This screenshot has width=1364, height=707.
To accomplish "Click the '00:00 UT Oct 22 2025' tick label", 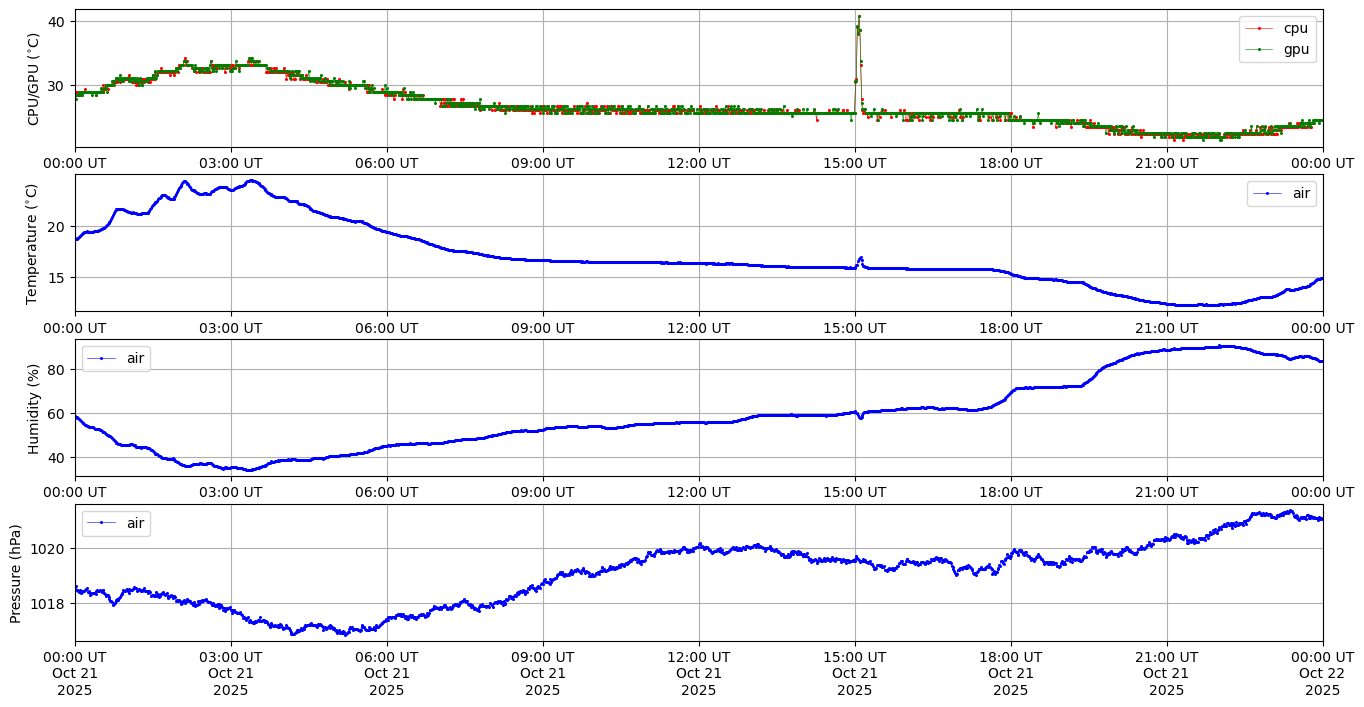I will (x=1322, y=673).
